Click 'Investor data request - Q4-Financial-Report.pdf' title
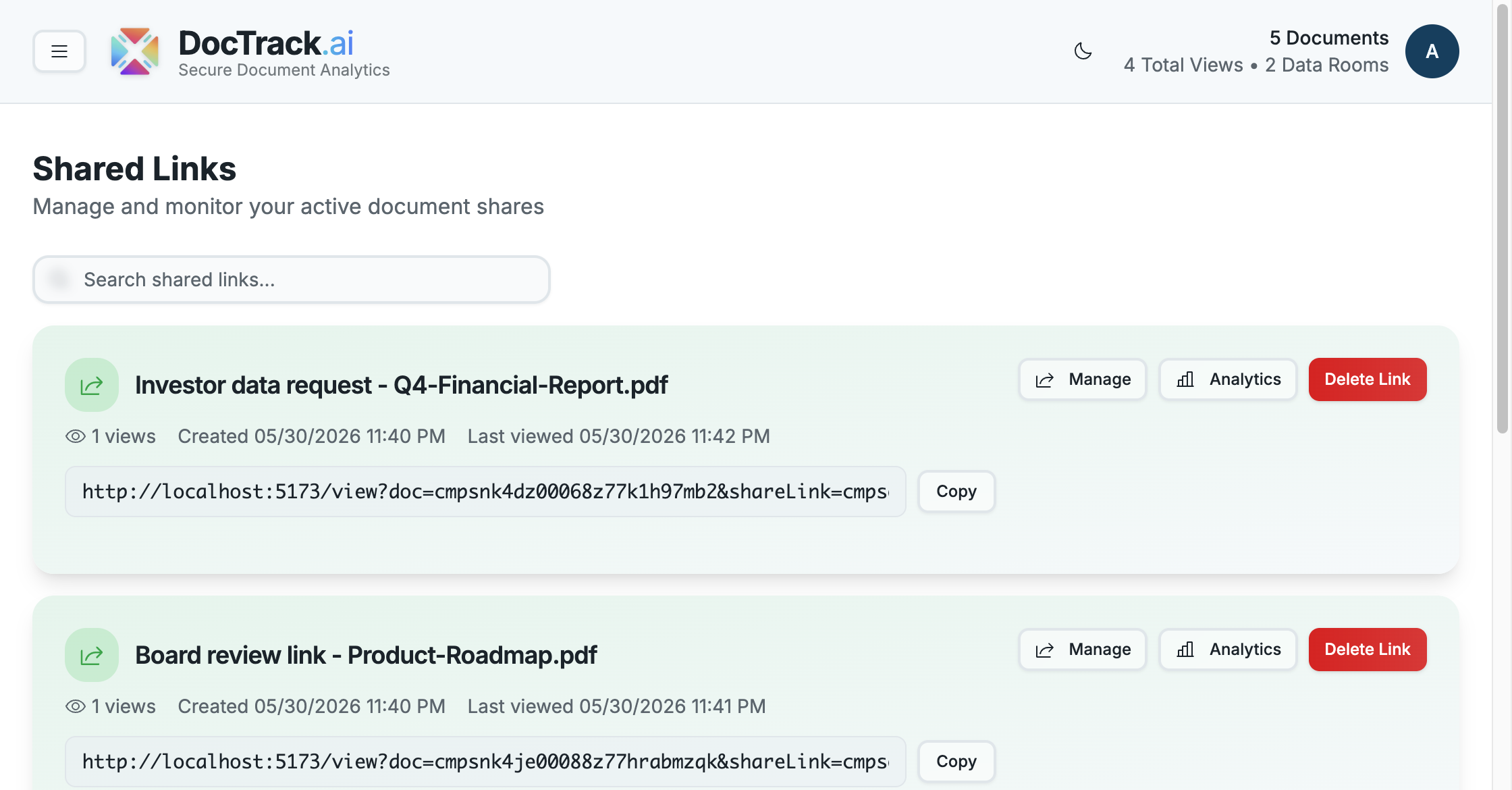 [x=401, y=385]
